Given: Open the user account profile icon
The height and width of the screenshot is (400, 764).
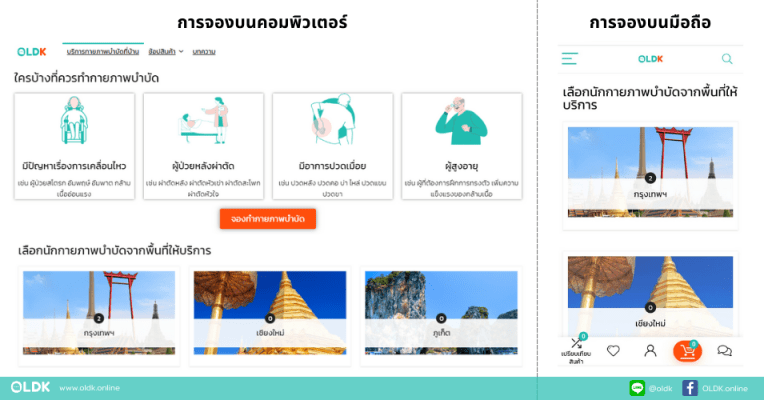Looking at the screenshot, I should tap(650, 351).
